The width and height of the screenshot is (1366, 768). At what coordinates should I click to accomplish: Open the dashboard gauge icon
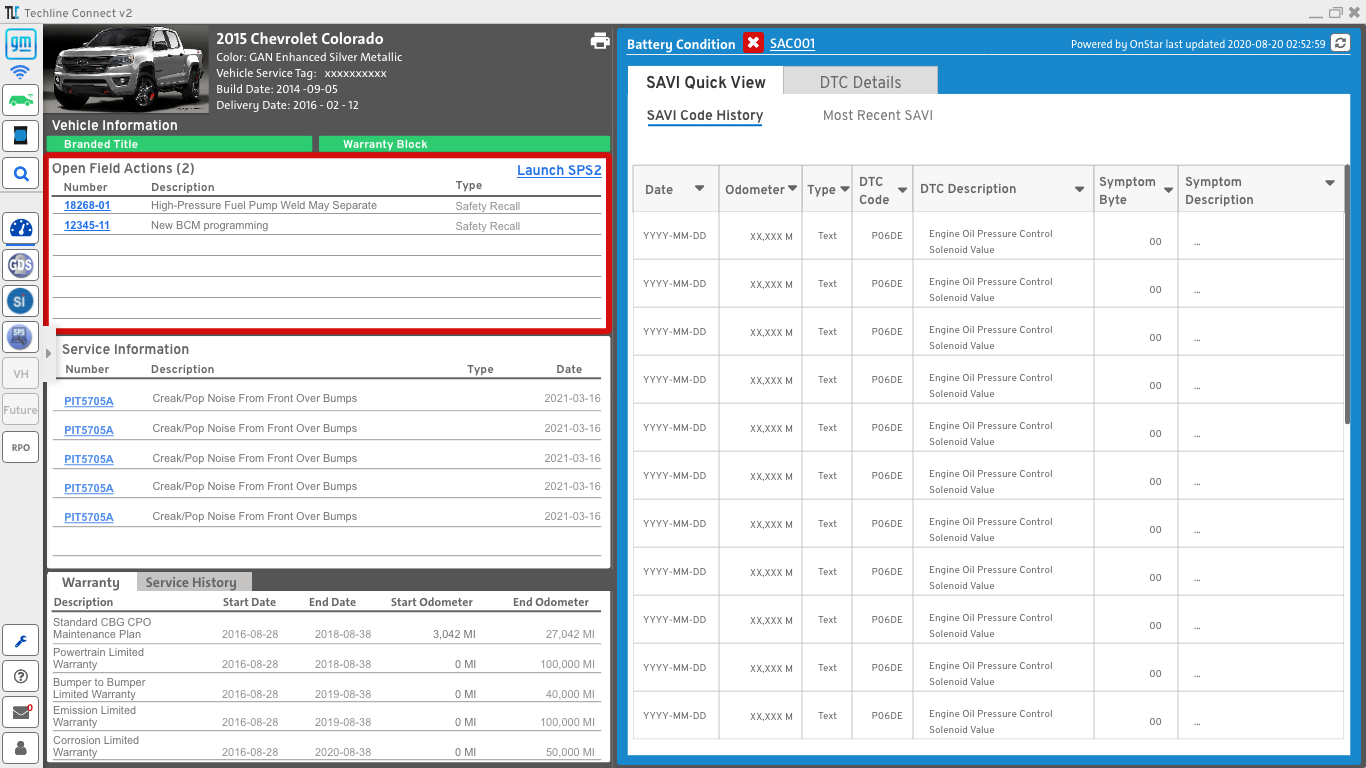[x=21, y=228]
